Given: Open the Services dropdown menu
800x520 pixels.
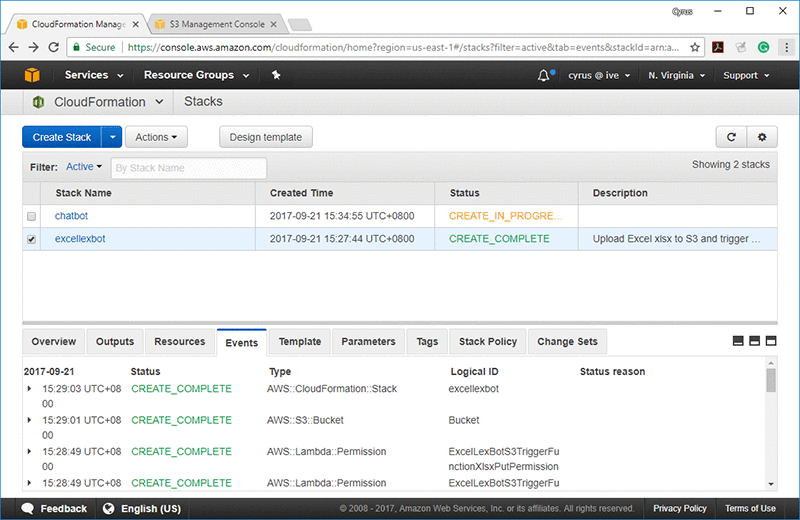Looking at the screenshot, I should point(94,75).
